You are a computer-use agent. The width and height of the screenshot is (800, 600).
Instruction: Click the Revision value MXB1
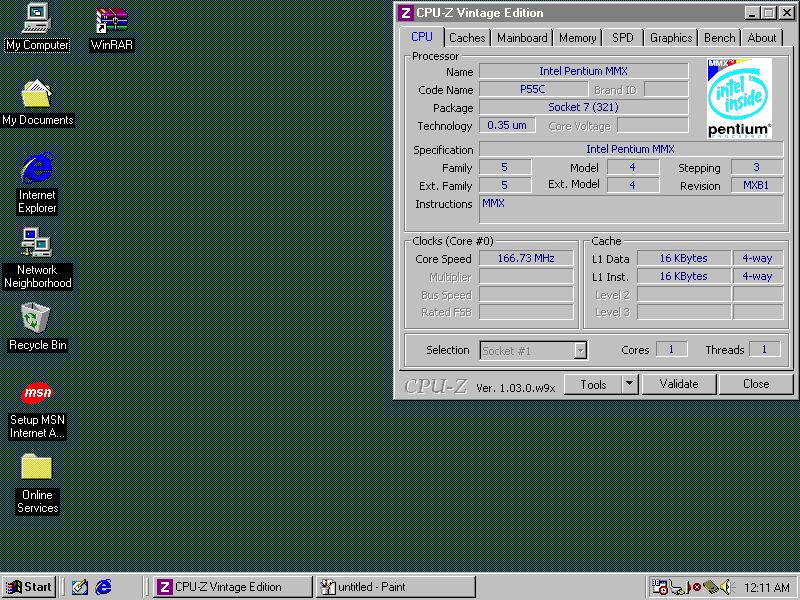tap(757, 185)
